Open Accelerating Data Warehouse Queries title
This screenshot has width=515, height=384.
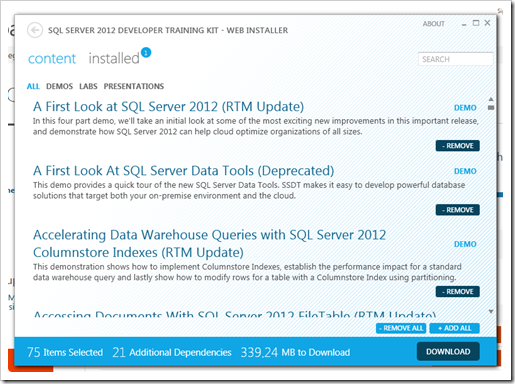pyautogui.click(x=210, y=244)
